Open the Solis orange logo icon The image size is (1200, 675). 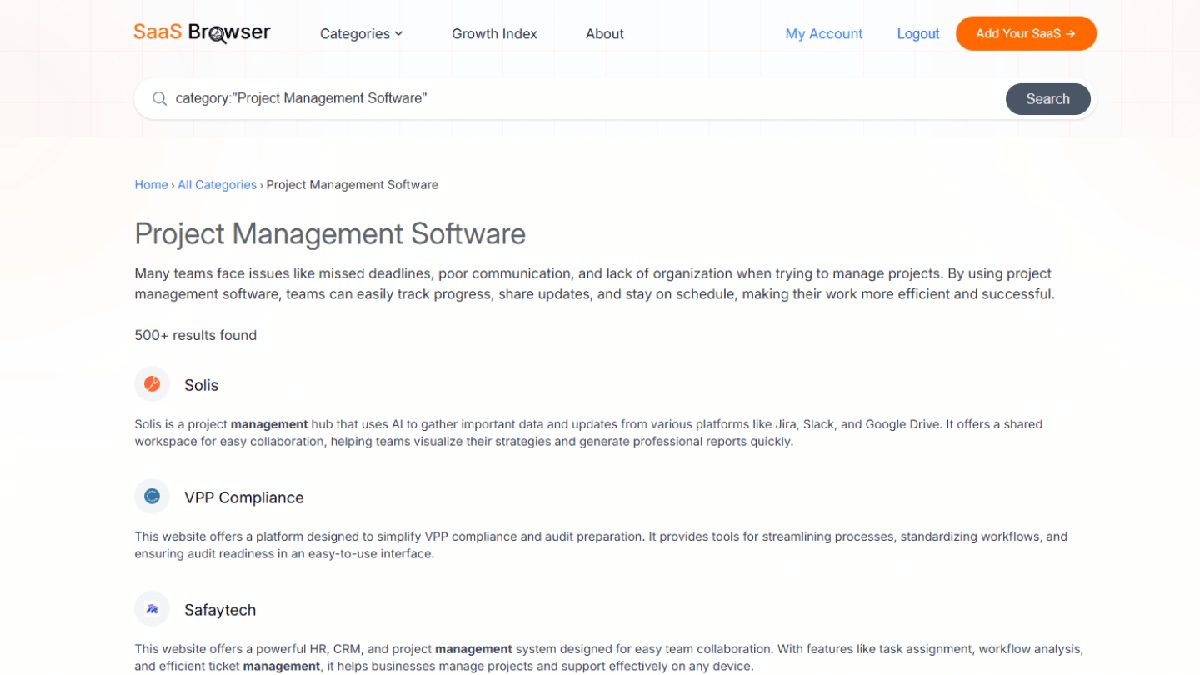(152, 384)
